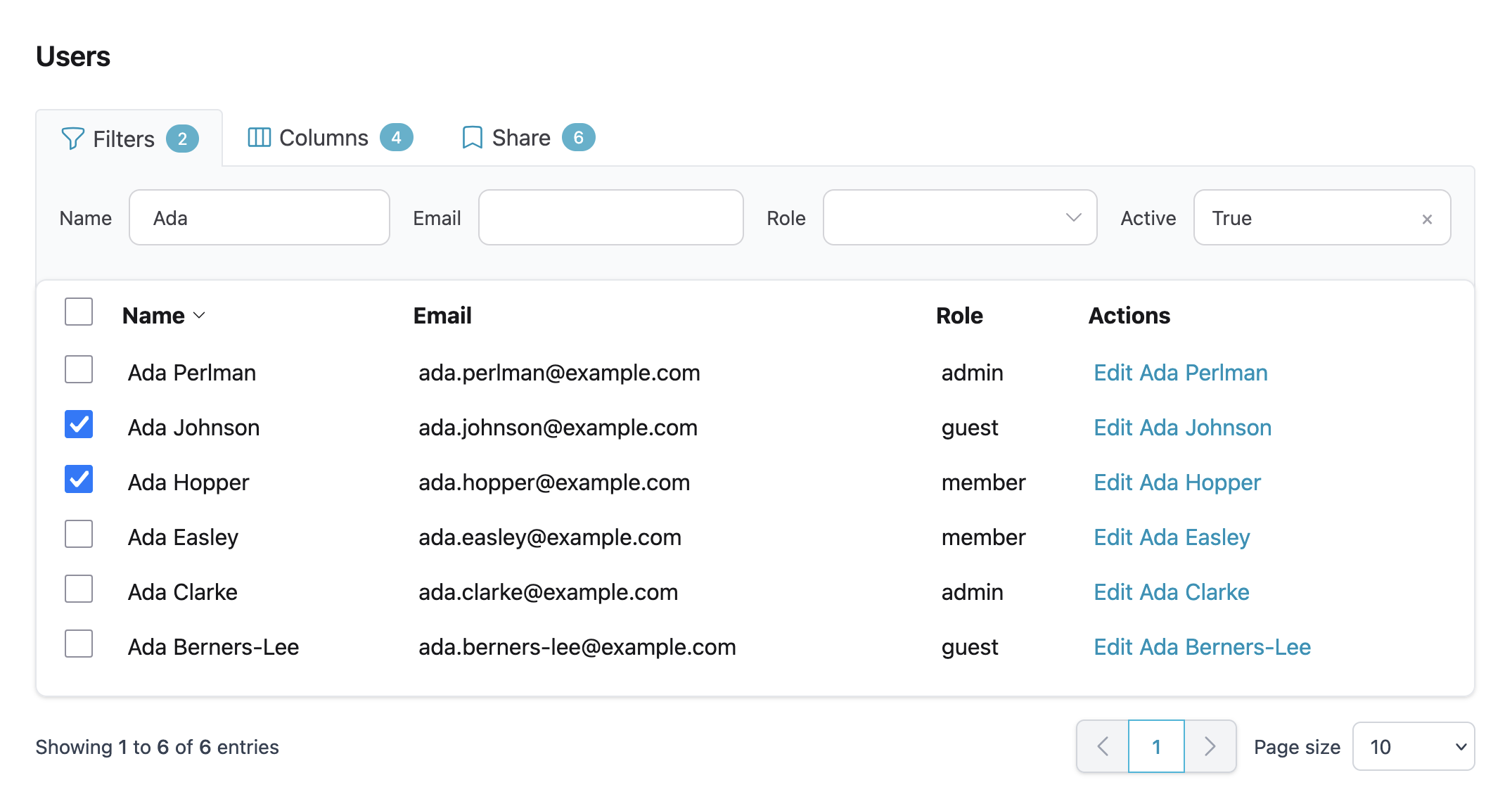Image resolution: width=1512 pixels, height=806 pixels.
Task: Click the Role column header
Action: (959, 316)
